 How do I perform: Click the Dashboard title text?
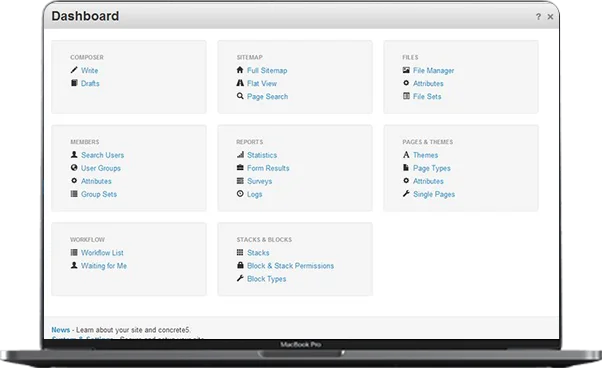(85, 16)
